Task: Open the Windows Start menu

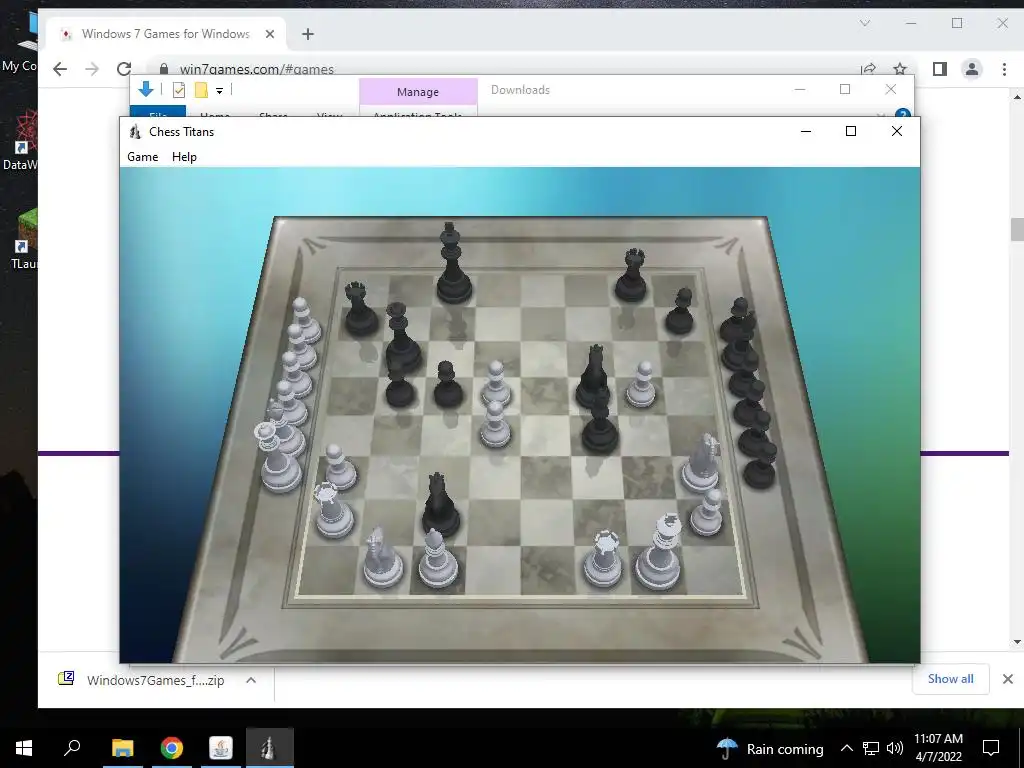Action: [x=24, y=748]
